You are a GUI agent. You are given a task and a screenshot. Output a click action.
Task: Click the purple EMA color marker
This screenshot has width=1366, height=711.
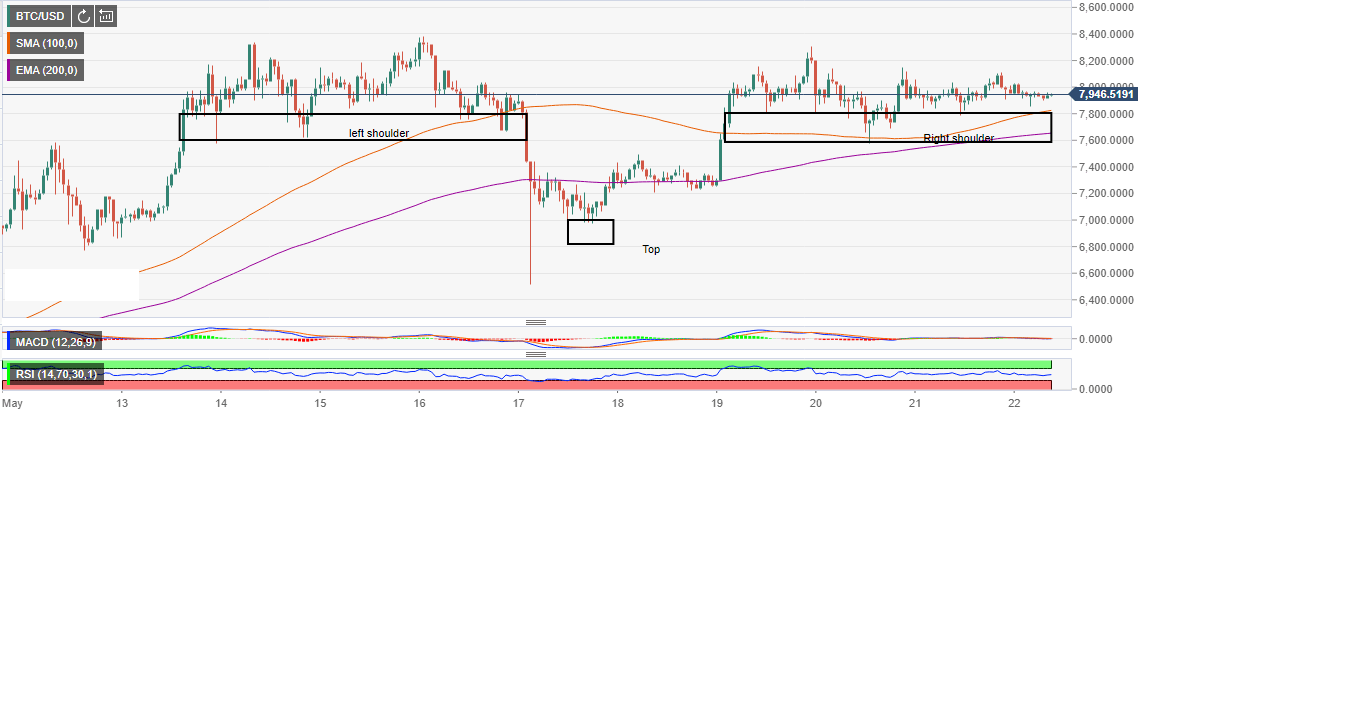pos(8,70)
